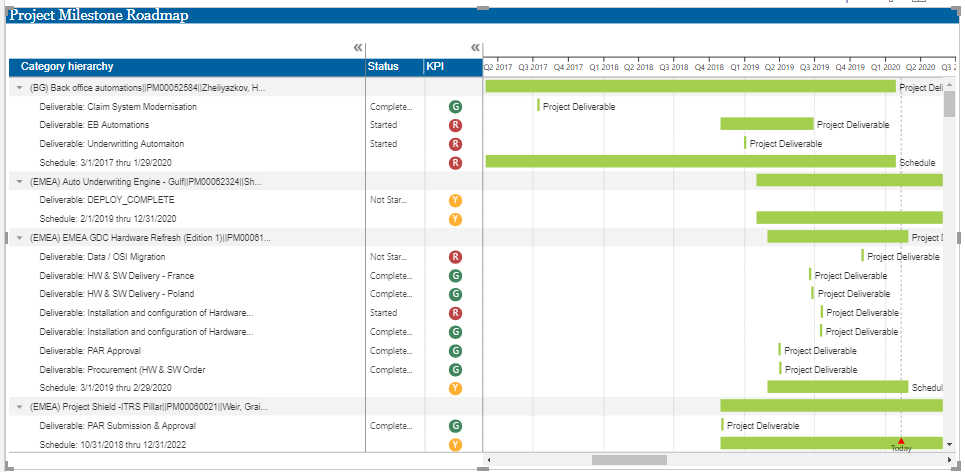Image resolution: width=965 pixels, height=472 pixels.
Task: Collapse the EMEA Project Shield group
Action: click(x=19, y=407)
